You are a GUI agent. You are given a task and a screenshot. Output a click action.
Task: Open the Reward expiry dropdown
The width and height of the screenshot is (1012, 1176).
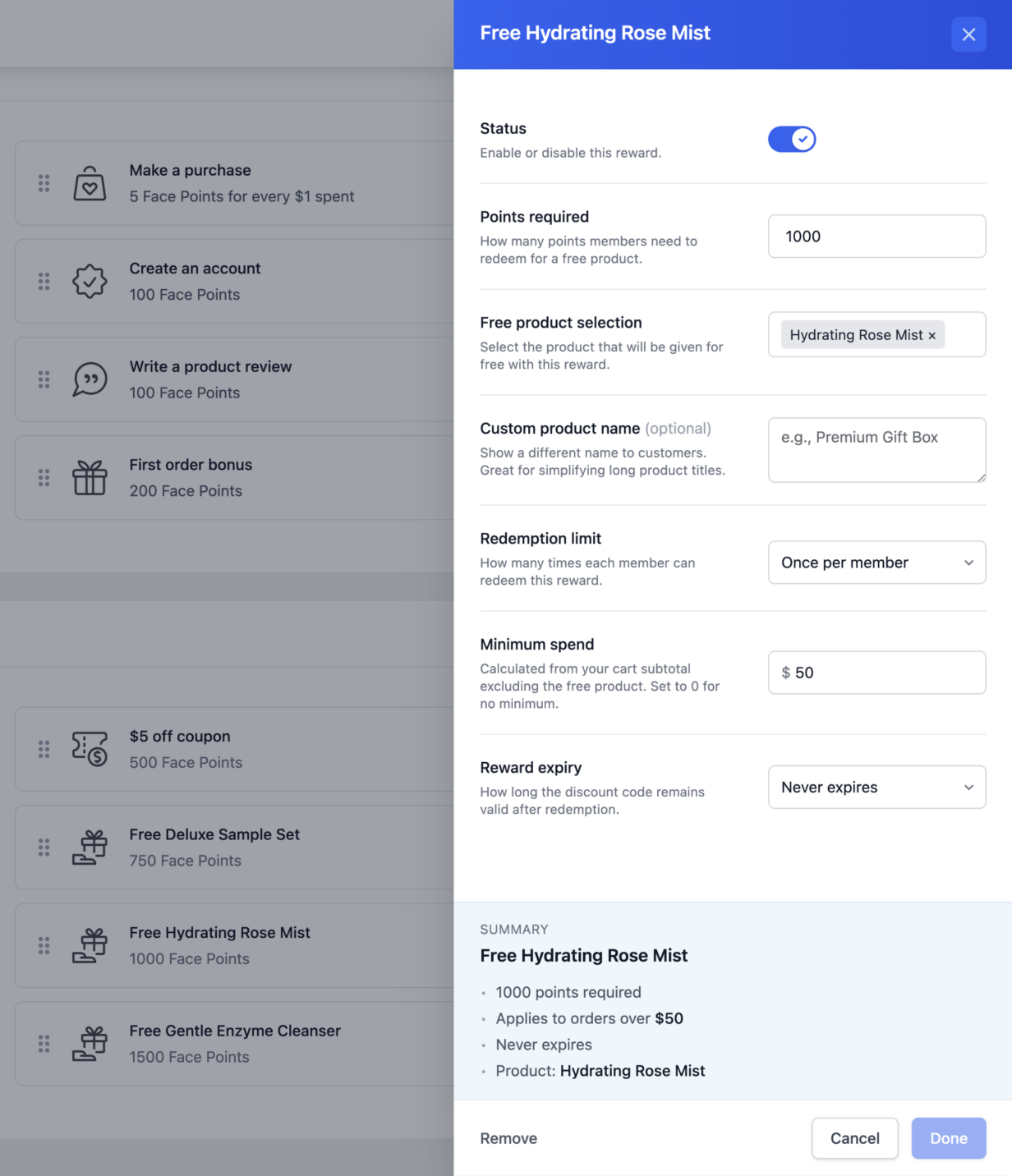click(x=876, y=787)
